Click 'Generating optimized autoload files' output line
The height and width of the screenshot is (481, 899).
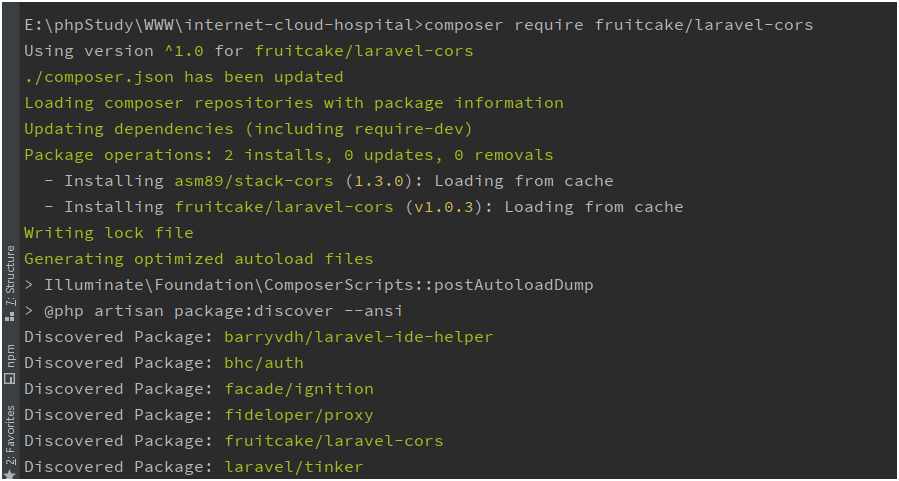click(x=199, y=259)
